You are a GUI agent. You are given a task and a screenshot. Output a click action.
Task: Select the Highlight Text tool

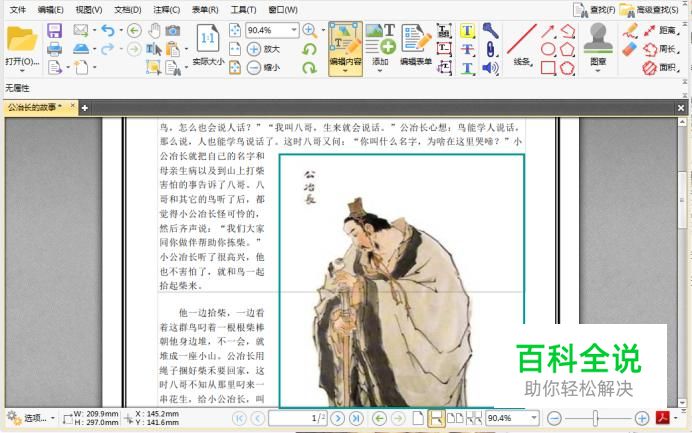(467, 30)
